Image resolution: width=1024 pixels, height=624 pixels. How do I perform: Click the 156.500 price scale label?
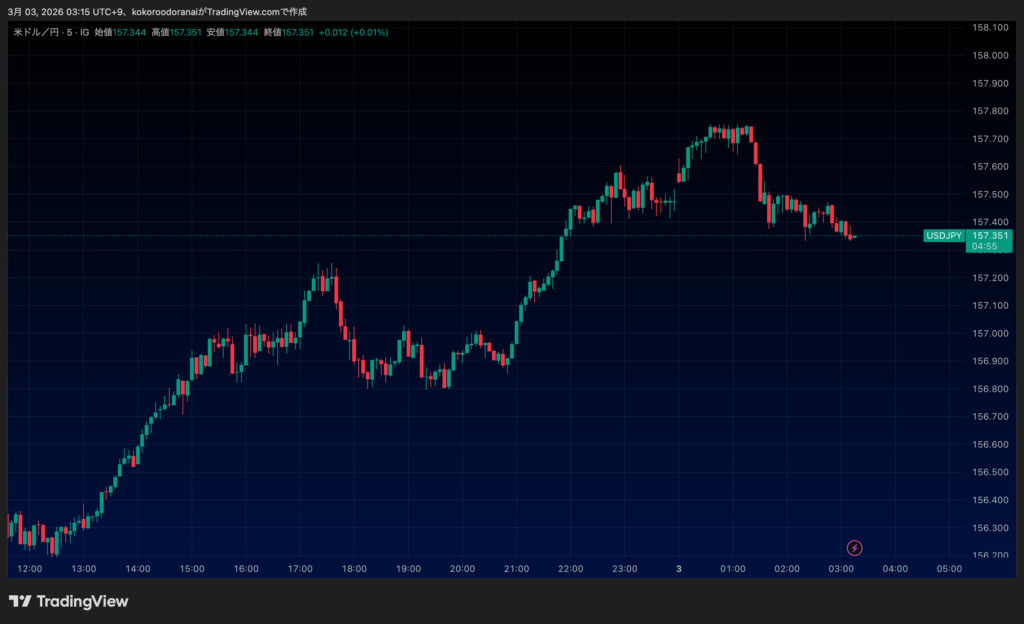point(989,472)
